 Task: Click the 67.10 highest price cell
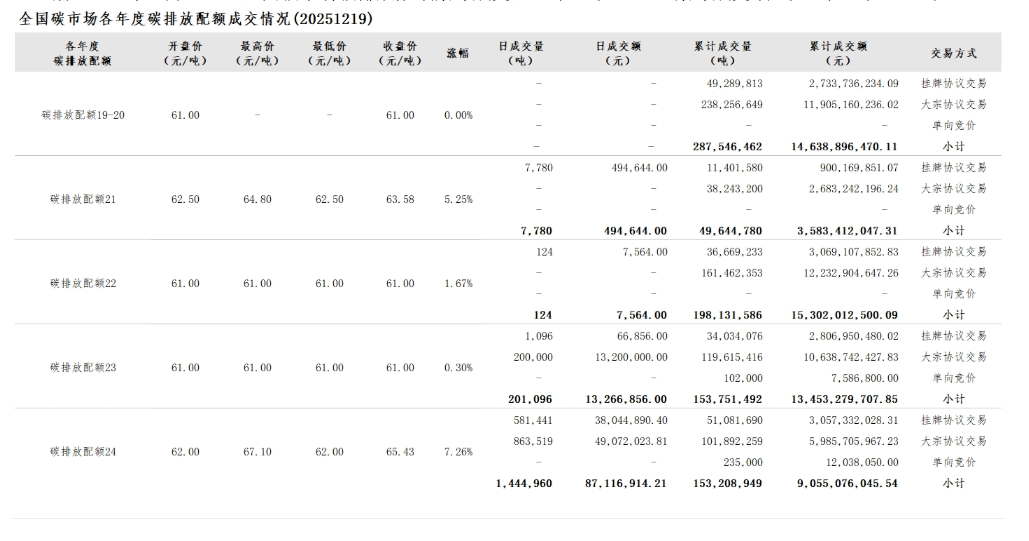coord(257,451)
